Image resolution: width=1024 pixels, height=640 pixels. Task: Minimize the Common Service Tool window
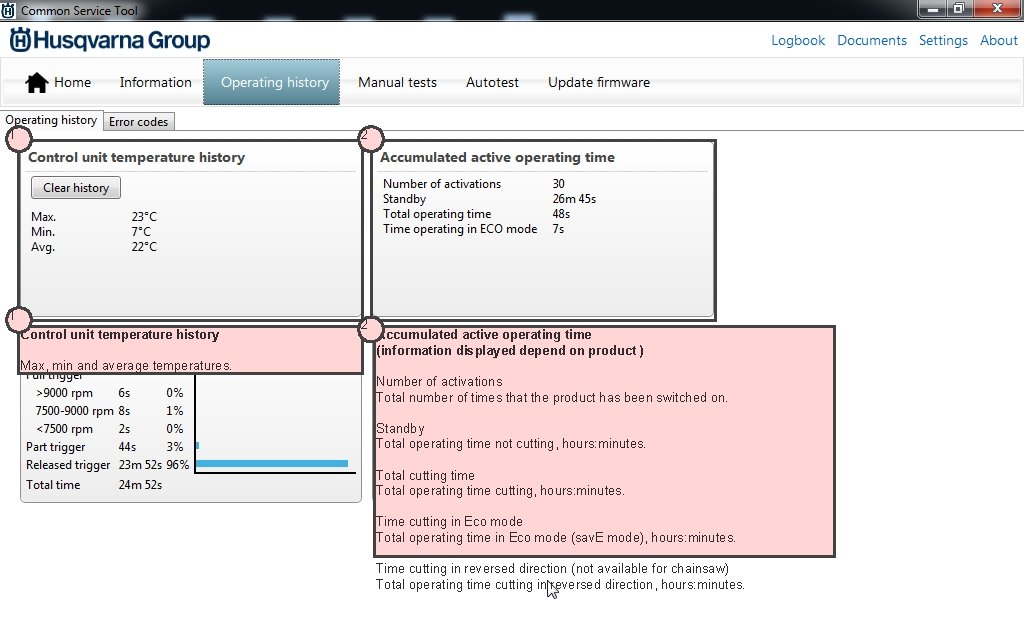932,8
